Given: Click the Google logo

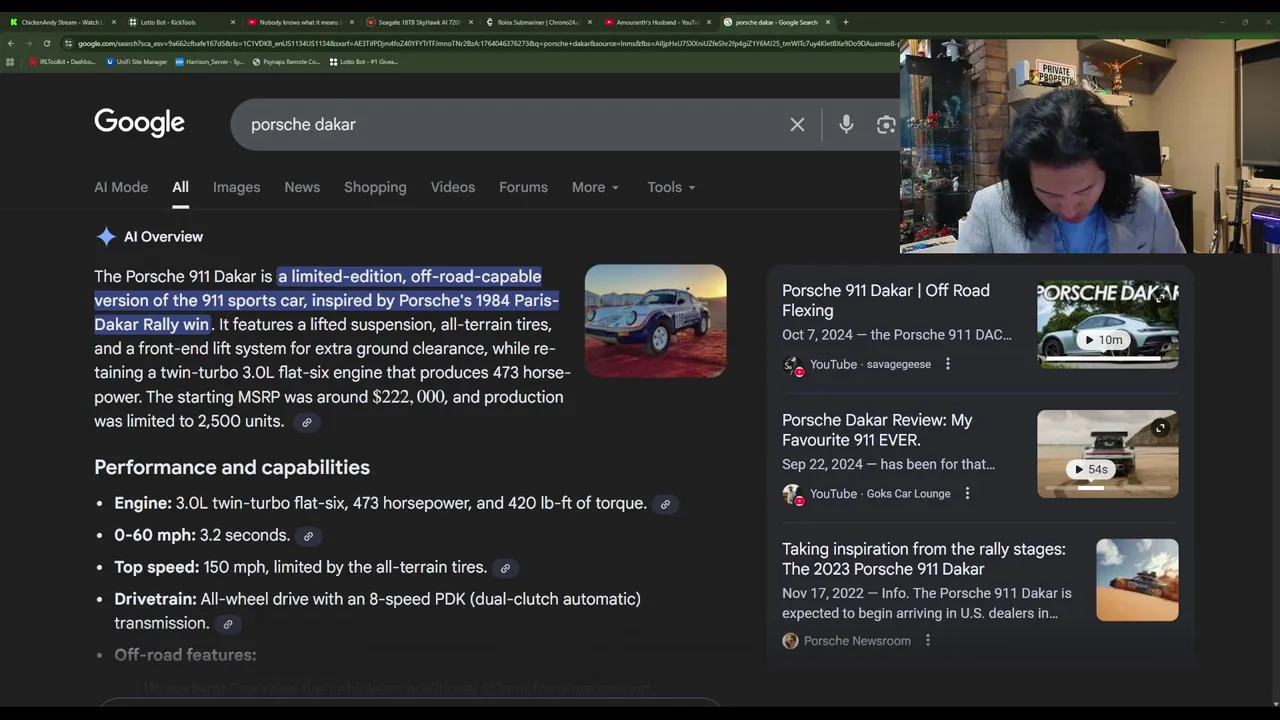Looking at the screenshot, I should (140, 123).
